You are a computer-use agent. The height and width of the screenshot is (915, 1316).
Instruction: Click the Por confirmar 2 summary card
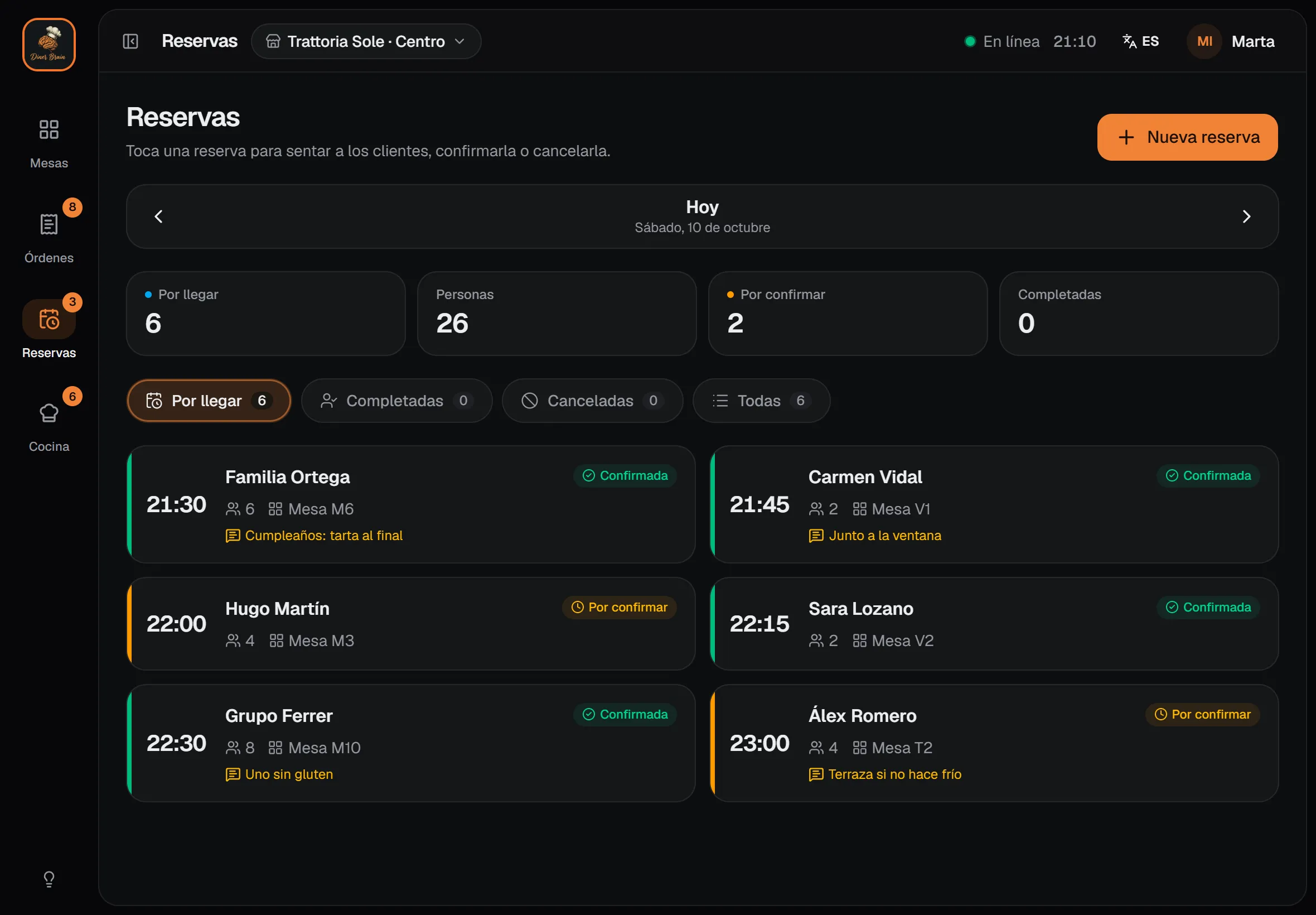[x=848, y=314]
